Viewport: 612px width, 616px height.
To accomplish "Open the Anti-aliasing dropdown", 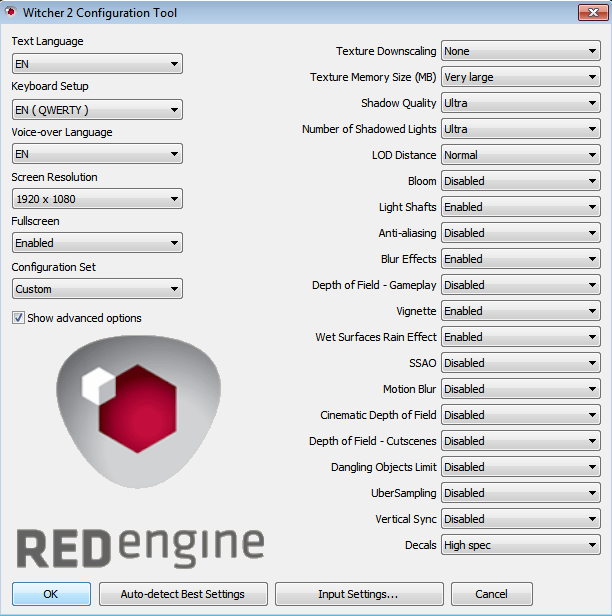I will (521, 233).
